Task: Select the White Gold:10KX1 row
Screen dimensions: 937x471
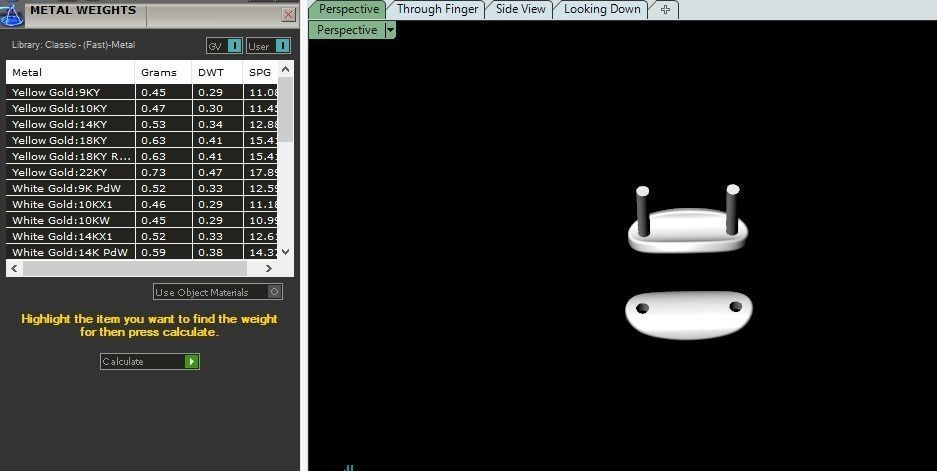Action: pos(142,204)
